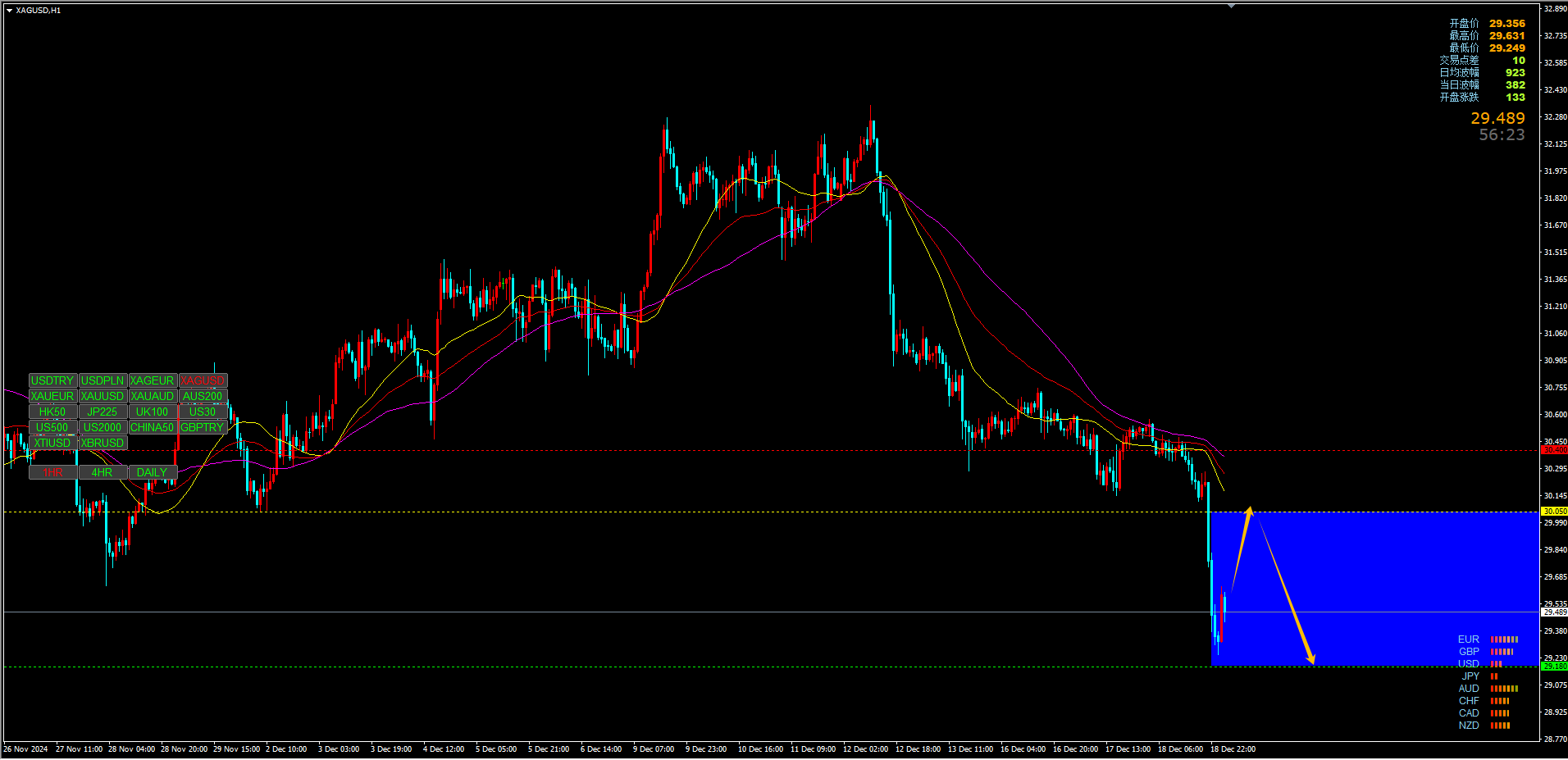Click the candle countdown timer 56:23
The image size is (1568, 760).
1502,134
